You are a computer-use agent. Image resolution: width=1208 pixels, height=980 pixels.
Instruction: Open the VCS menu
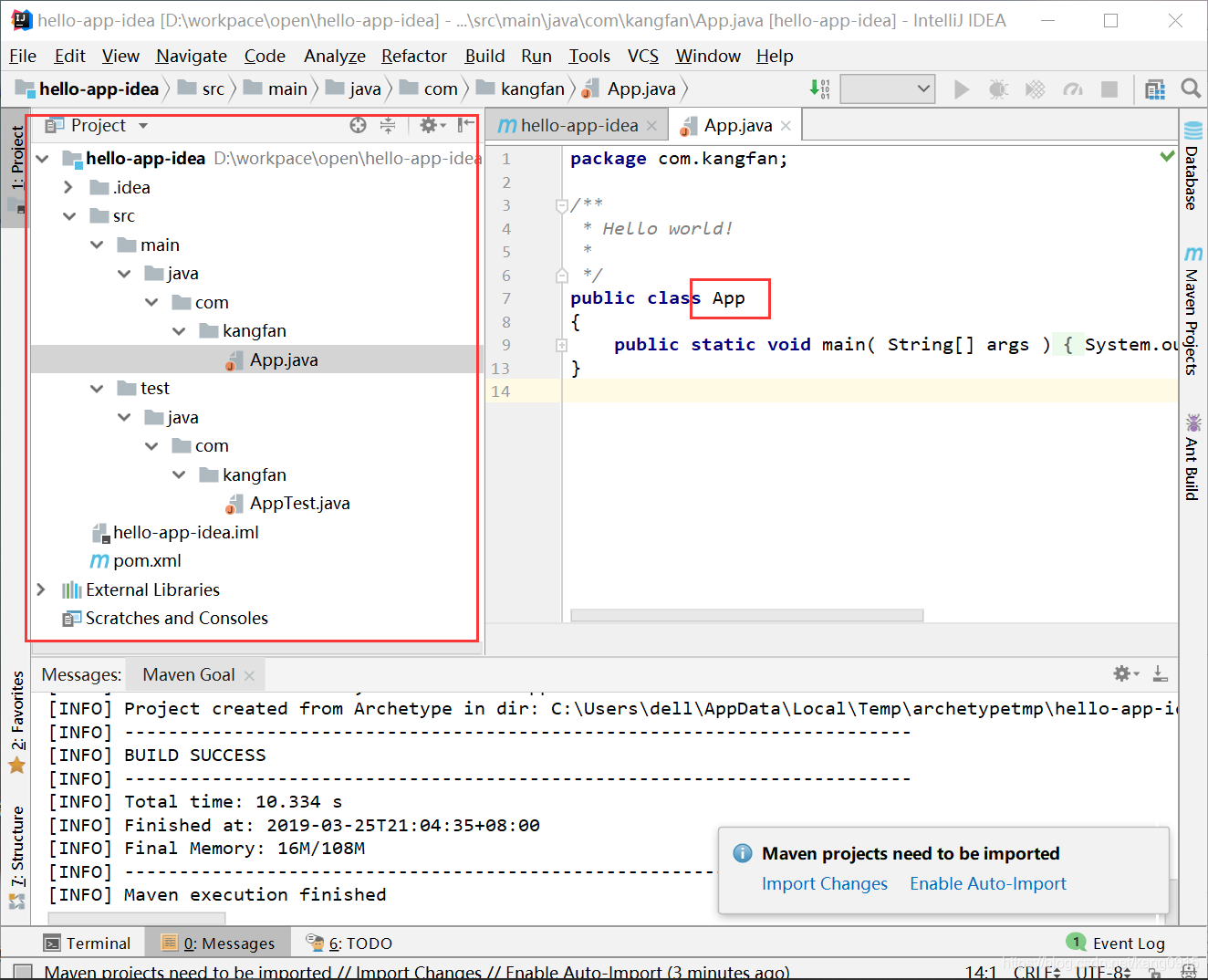[x=643, y=56]
